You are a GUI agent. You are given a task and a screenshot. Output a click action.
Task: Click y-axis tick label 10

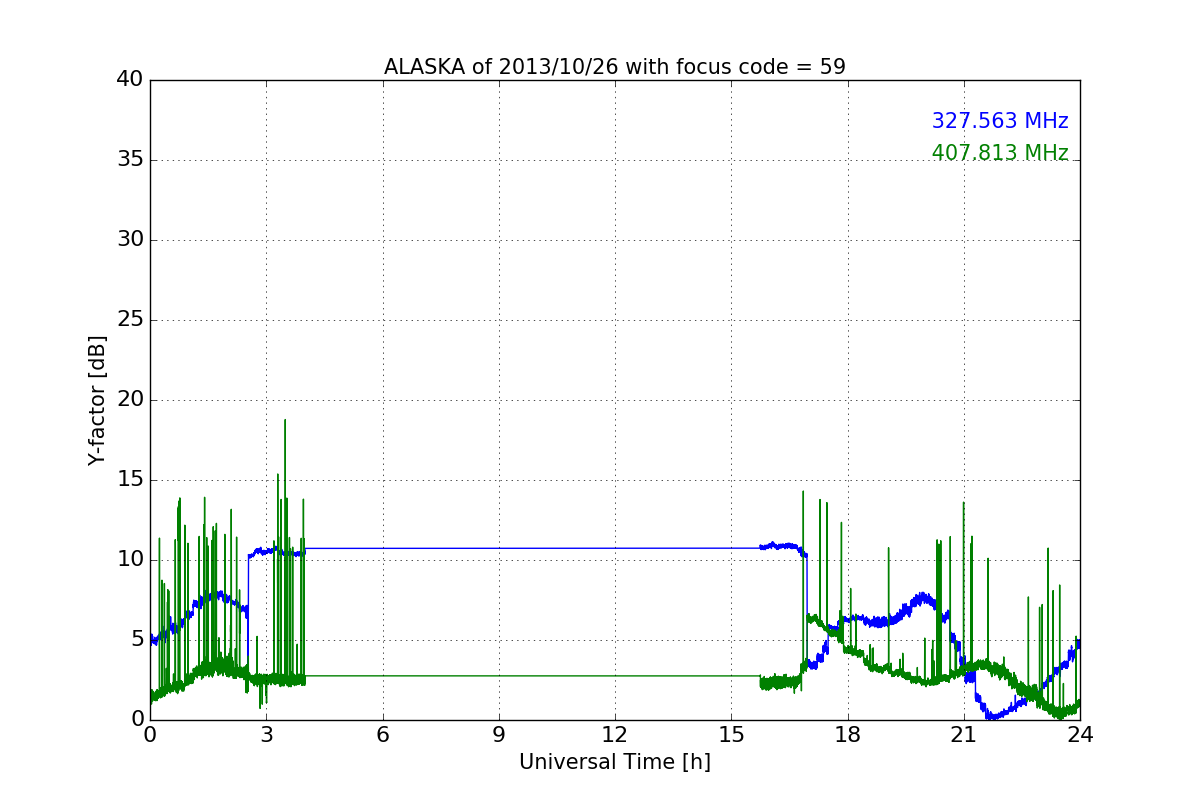click(x=130, y=560)
